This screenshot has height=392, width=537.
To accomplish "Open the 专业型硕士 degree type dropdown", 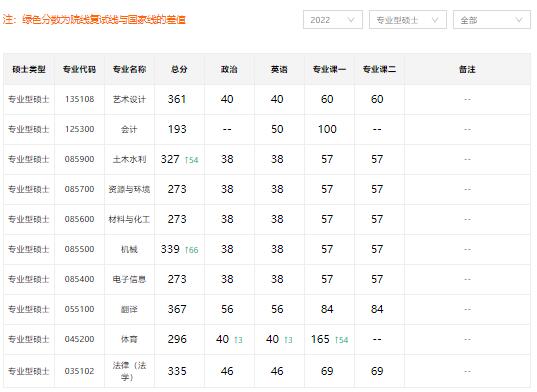I will point(408,20).
